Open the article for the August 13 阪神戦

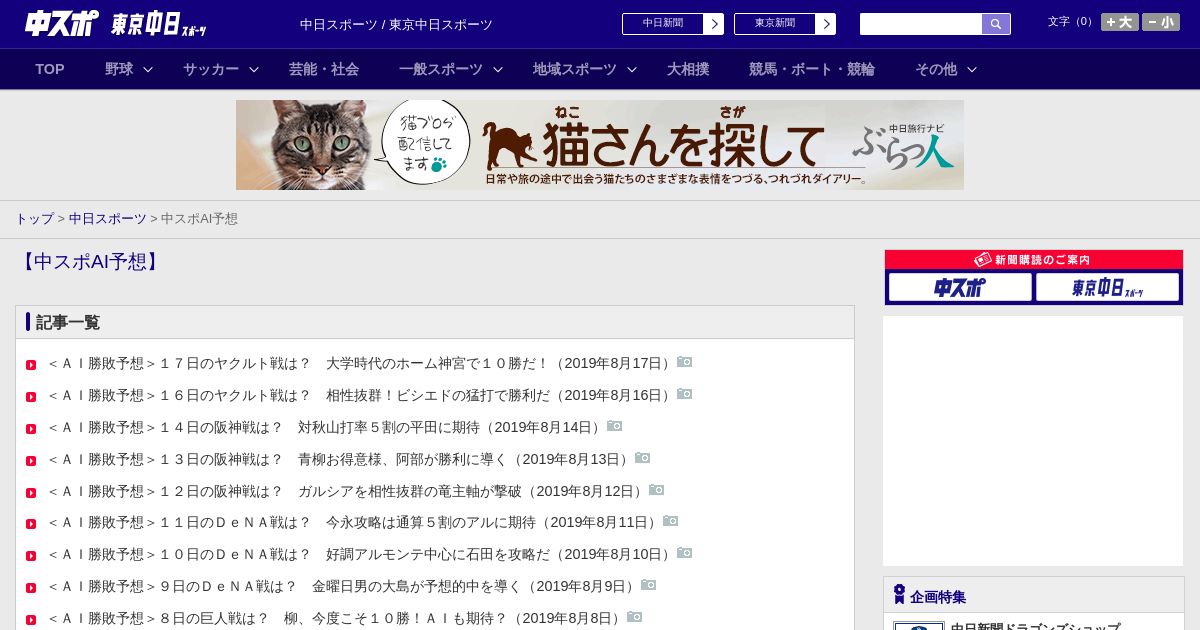[340, 459]
